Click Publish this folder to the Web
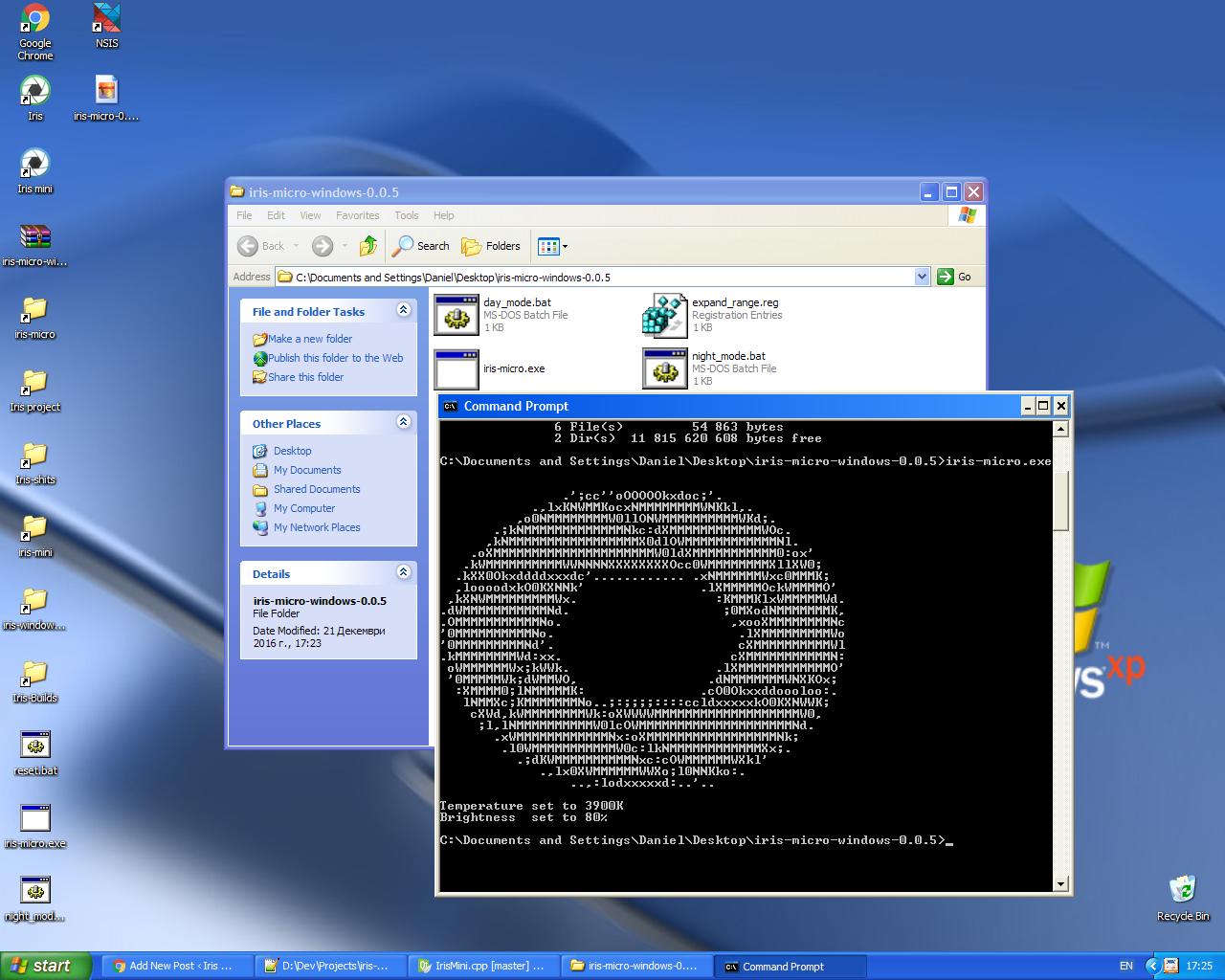 [328, 358]
